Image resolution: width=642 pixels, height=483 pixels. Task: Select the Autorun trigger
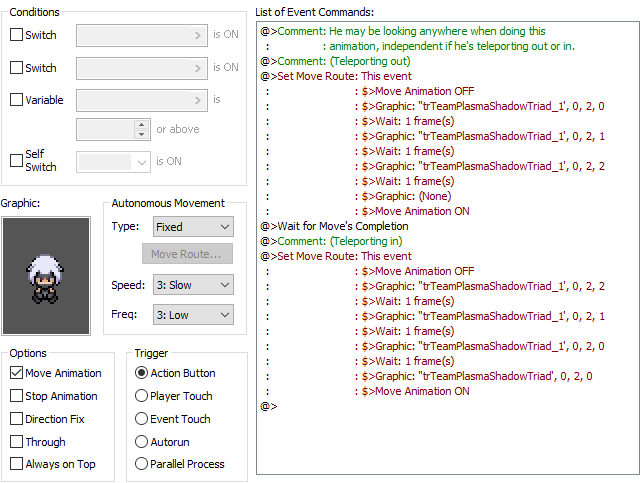point(141,442)
